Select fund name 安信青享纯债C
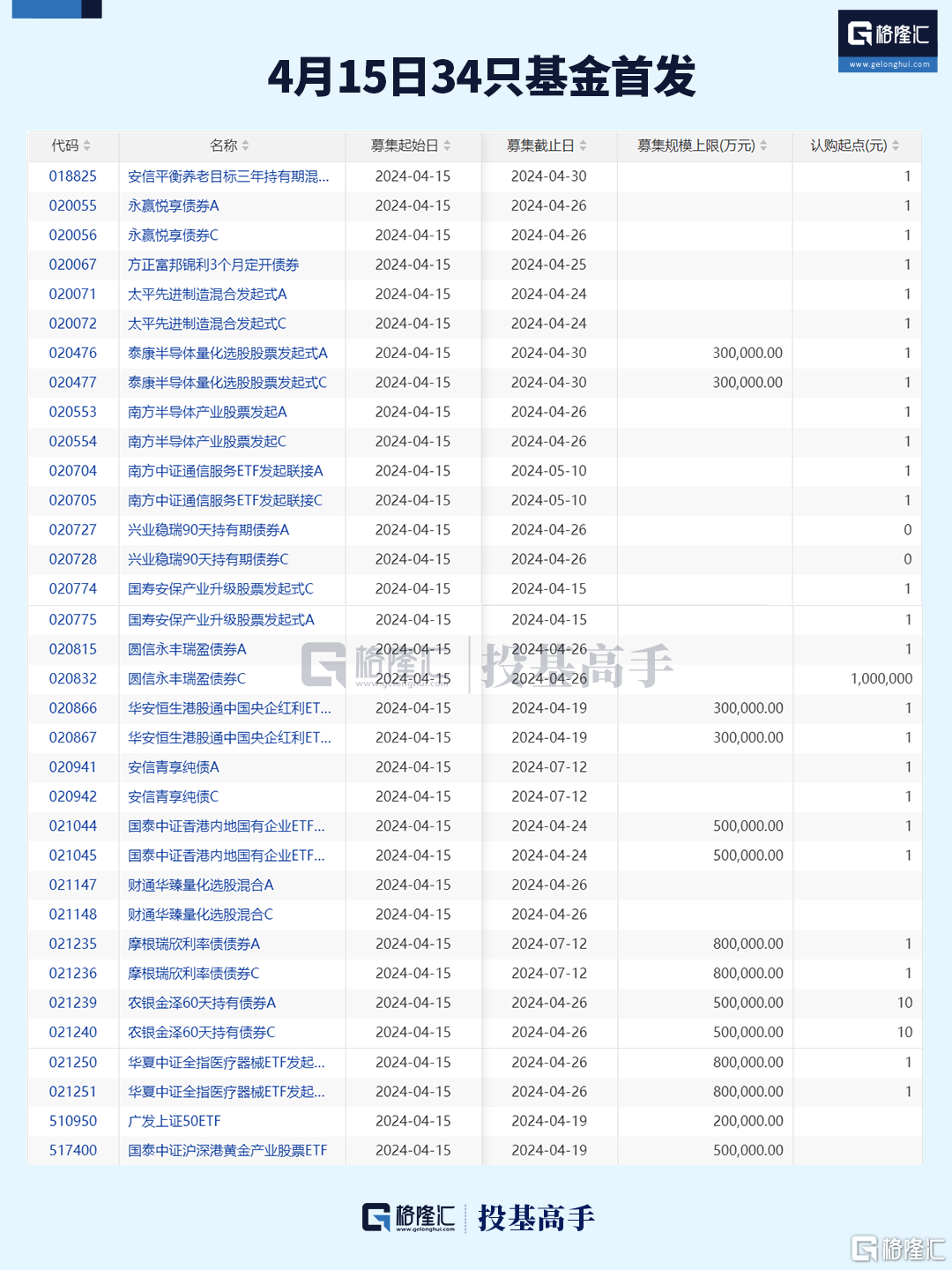 174,796
